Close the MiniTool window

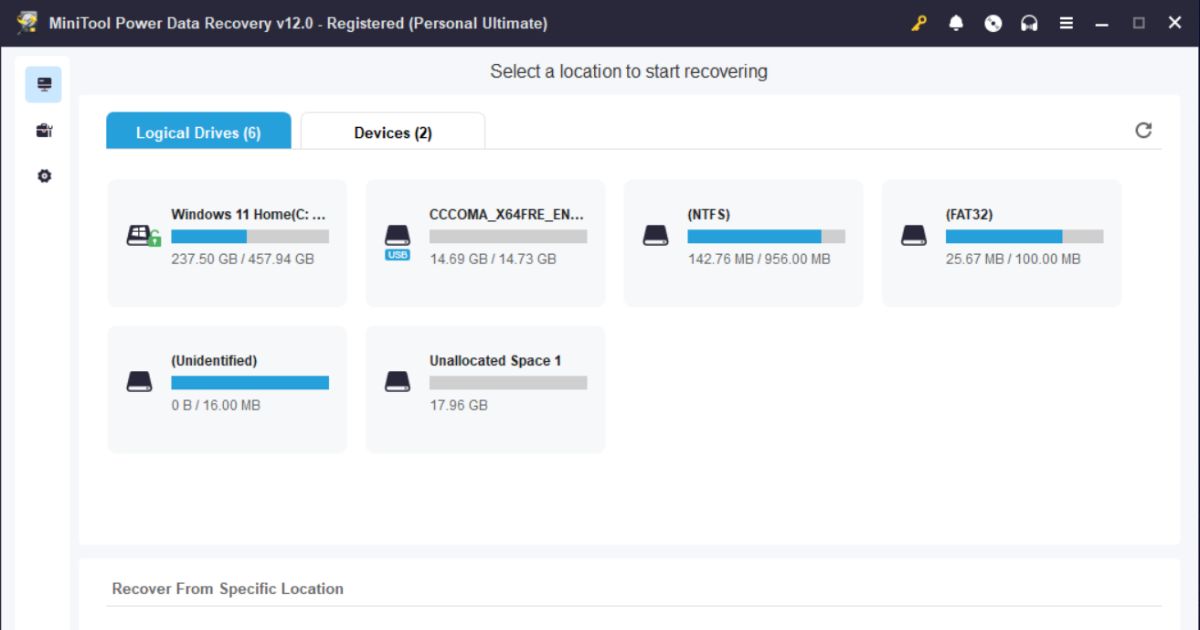point(1174,23)
